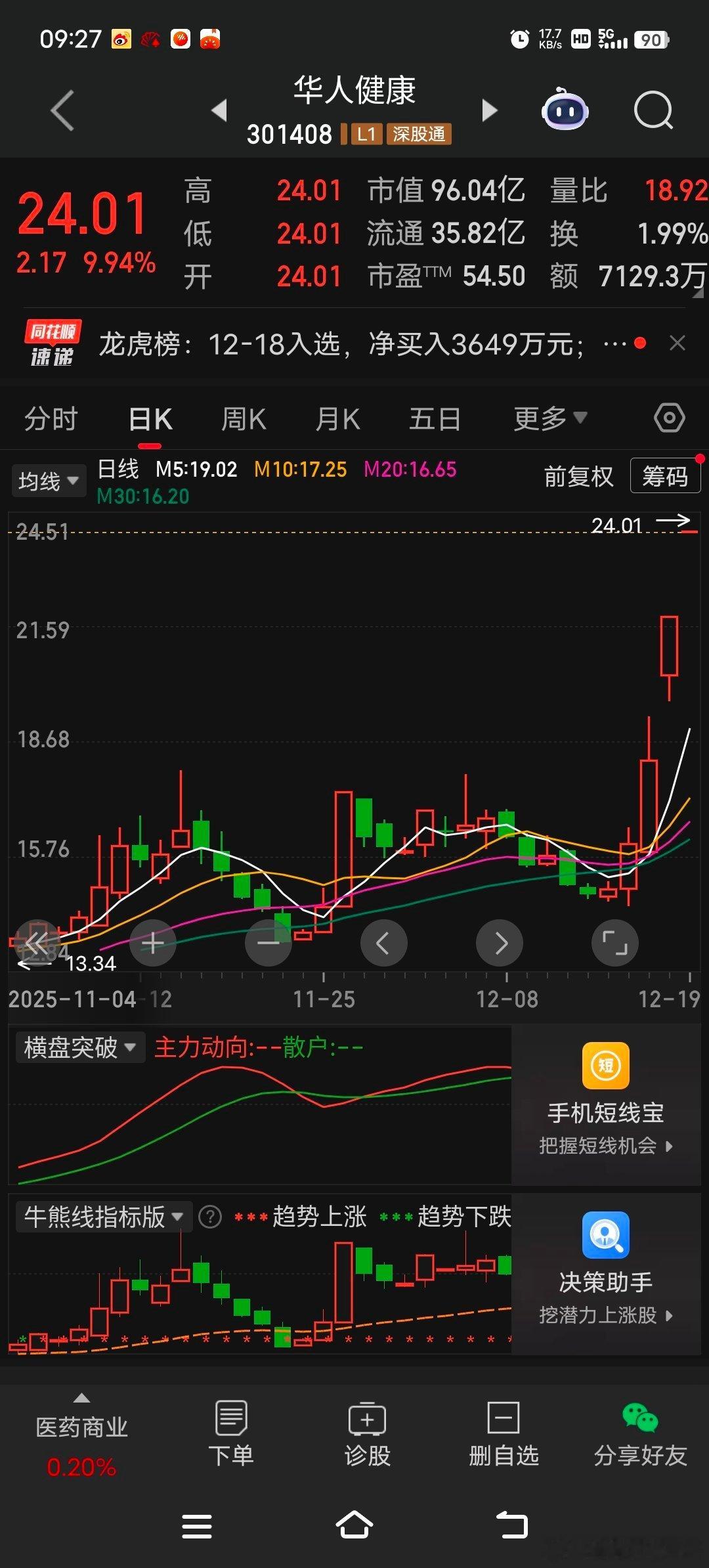Tap M30:16.20 moving average label

pyautogui.click(x=143, y=496)
